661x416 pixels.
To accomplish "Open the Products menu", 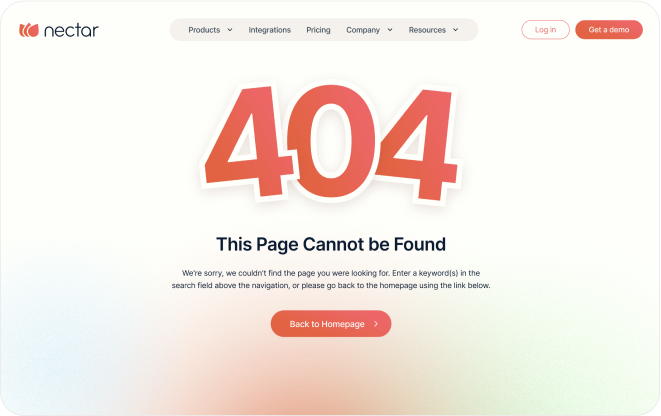I will point(204,30).
